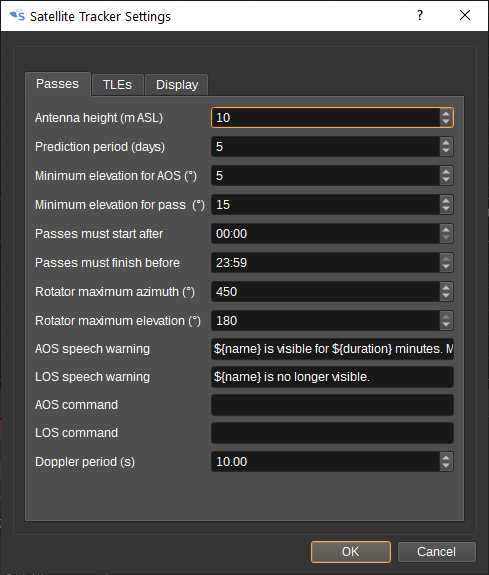Image resolution: width=489 pixels, height=575 pixels.
Task: Cancel the Satellite Tracker Settings dialog
Action: (x=437, y=552)
